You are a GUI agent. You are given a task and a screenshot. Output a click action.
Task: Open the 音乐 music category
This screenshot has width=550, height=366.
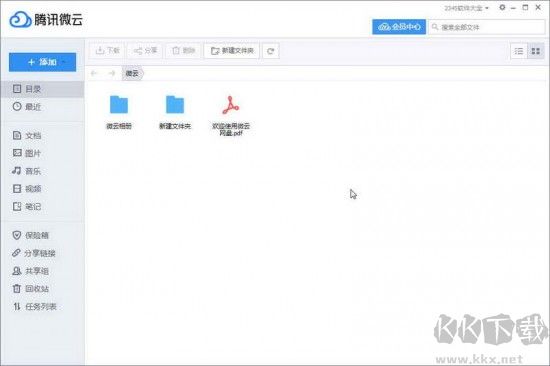(42, 171)
